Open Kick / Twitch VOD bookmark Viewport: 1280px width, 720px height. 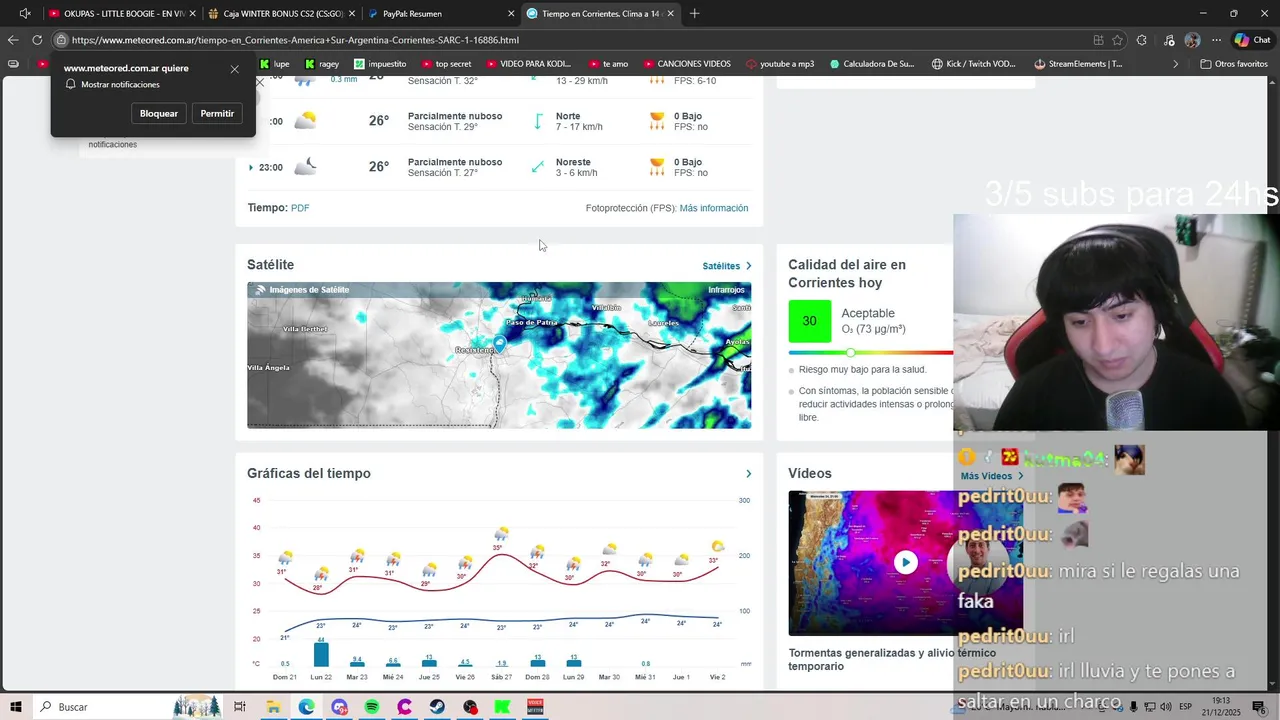click(x=974, y=64)
